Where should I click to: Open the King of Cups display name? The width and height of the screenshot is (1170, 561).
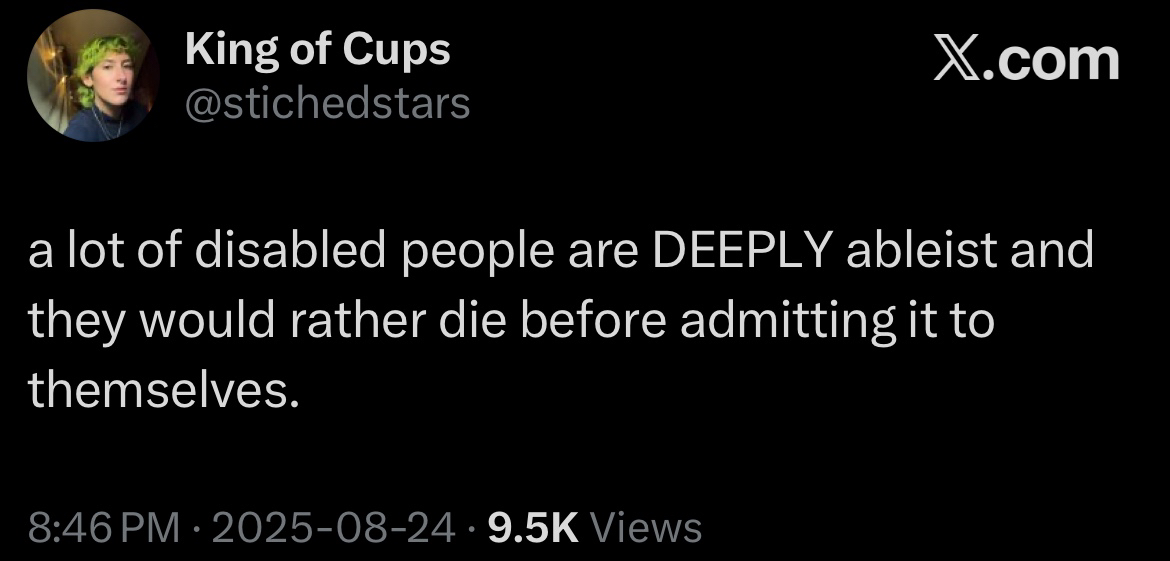pyautogui.click(x=318, y=51)
